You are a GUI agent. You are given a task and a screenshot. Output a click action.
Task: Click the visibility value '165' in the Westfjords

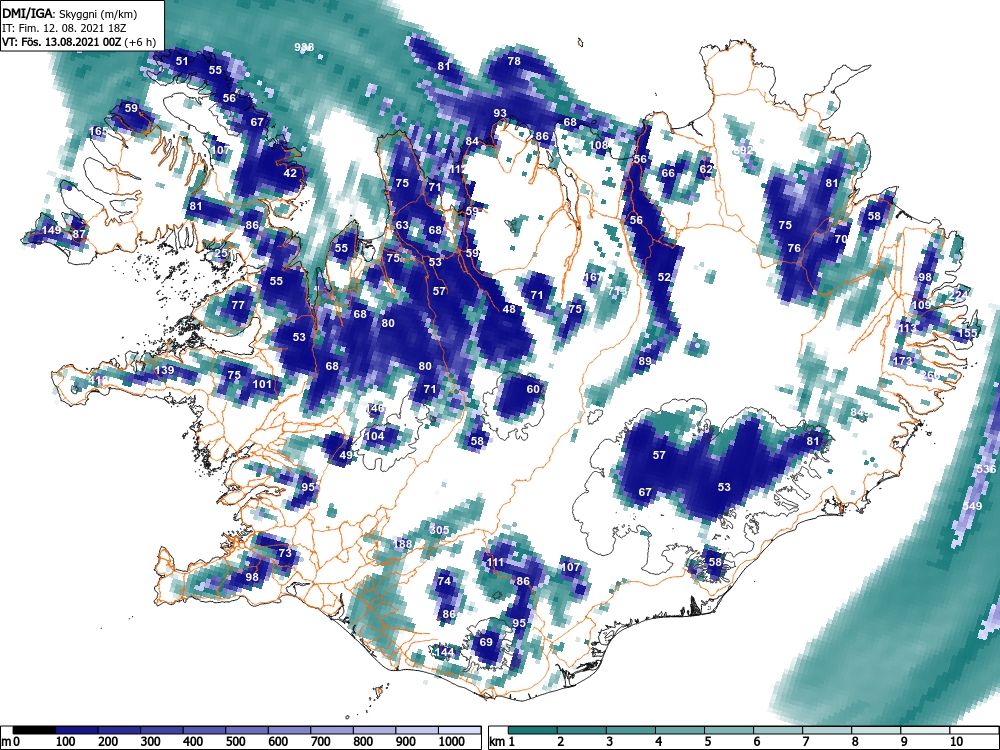coord(98,131)
